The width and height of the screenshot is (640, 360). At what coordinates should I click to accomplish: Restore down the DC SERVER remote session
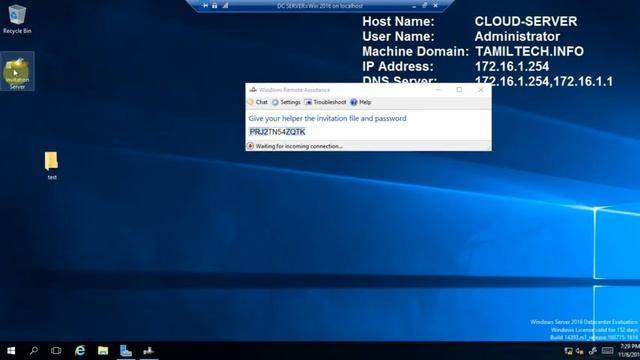424,6
